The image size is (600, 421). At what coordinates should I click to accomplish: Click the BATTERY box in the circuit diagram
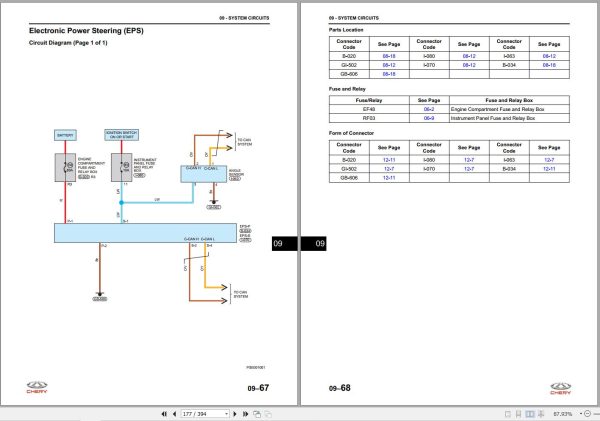(x=65, y=135)
